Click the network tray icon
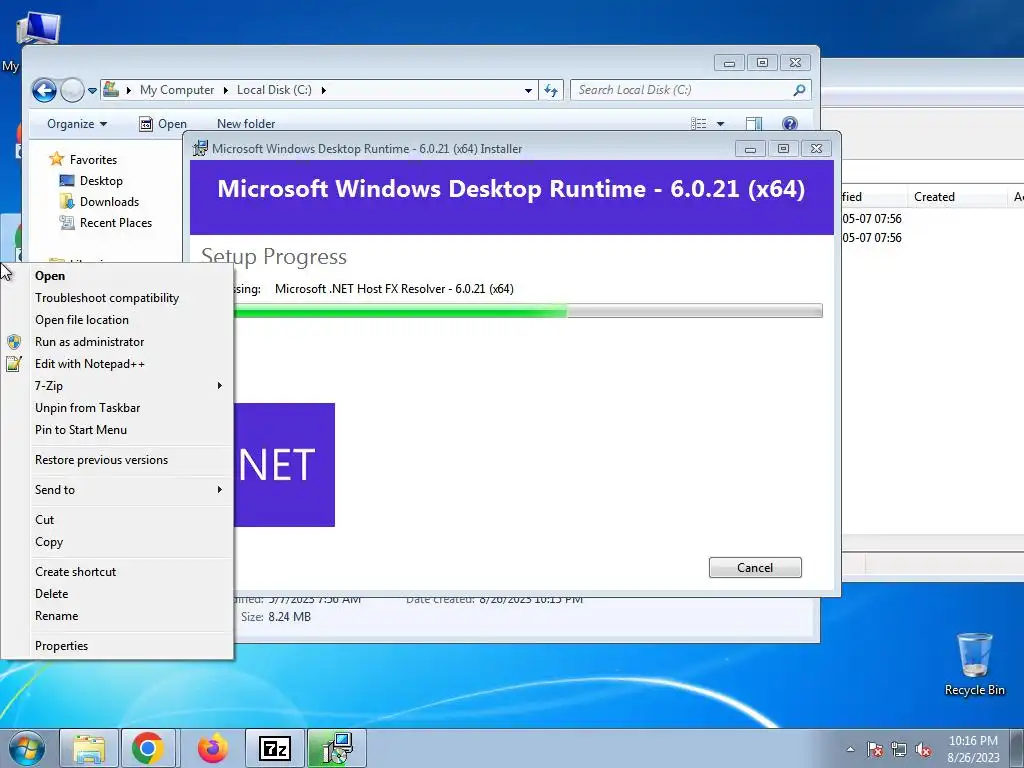Viewport: 1024px width, 768px height. pos(899,749)
